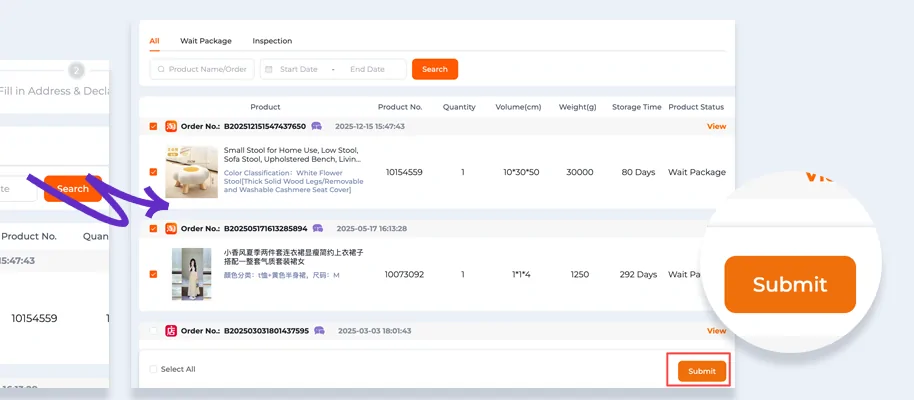Click product number 10154559 in main table
Viewport: 914px width, 400px height.
tap(404, 172)
